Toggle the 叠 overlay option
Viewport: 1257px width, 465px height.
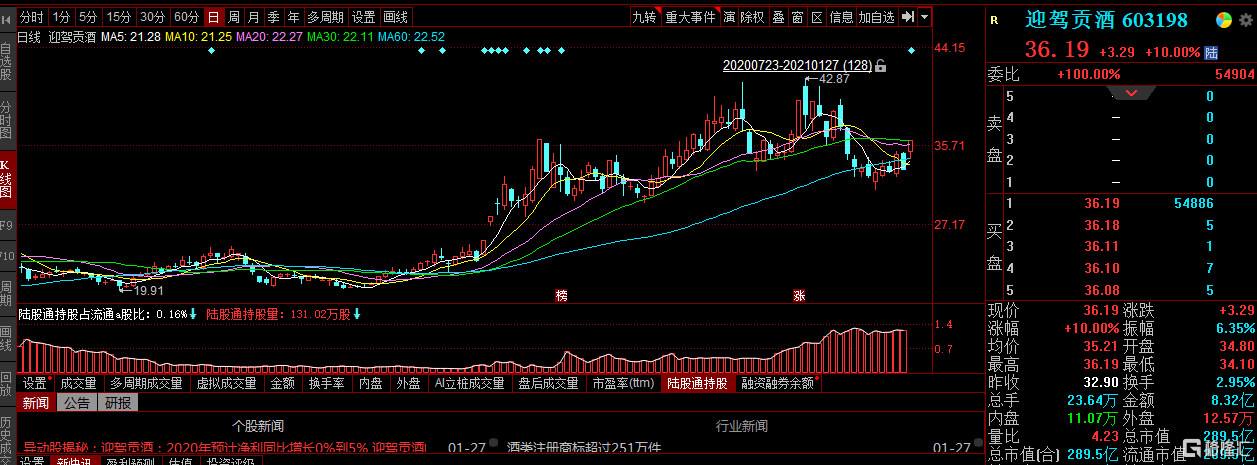(x=777, y=17)
